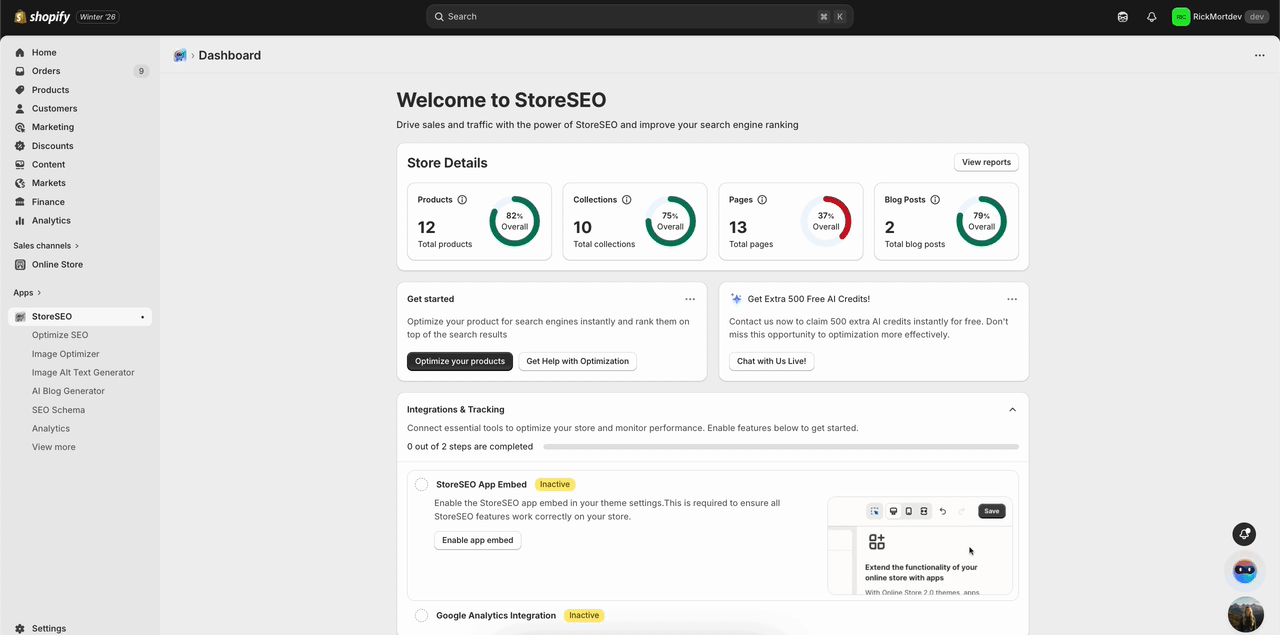Open the notifications bell icon

[x=1151, y=16]
